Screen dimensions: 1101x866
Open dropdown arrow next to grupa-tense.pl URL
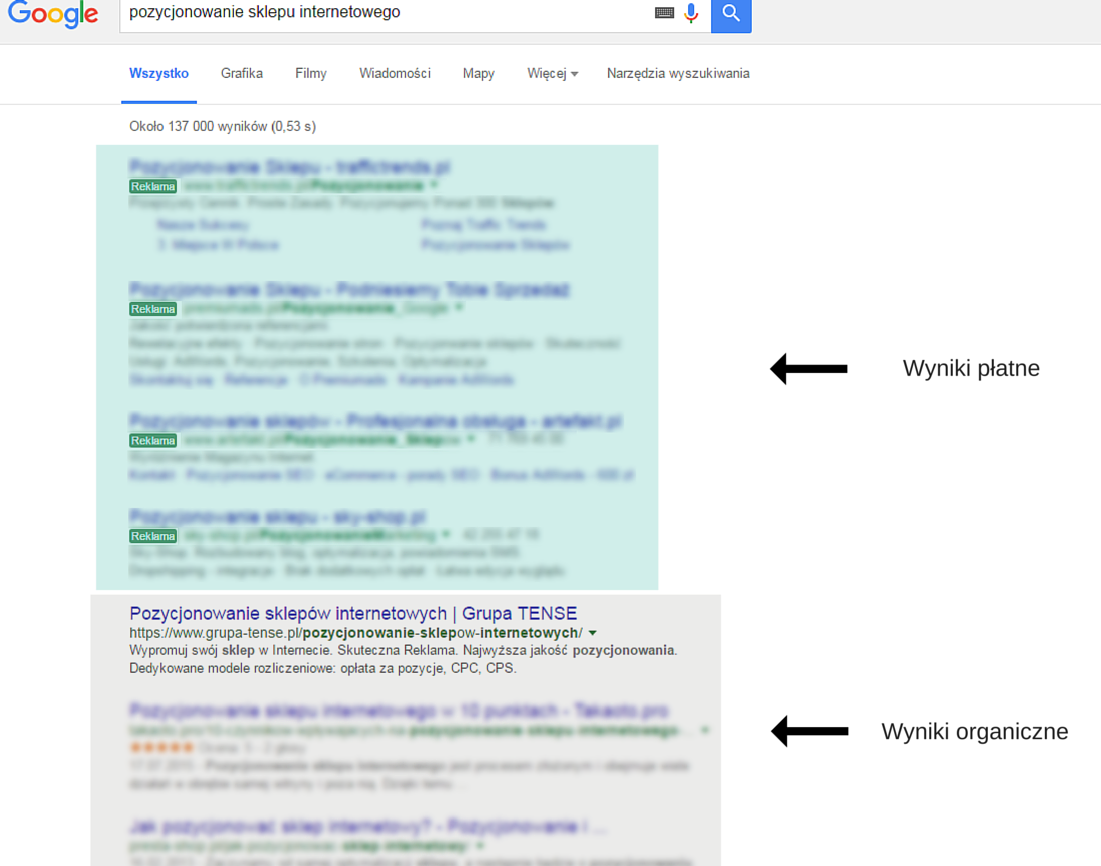[593, 633]
